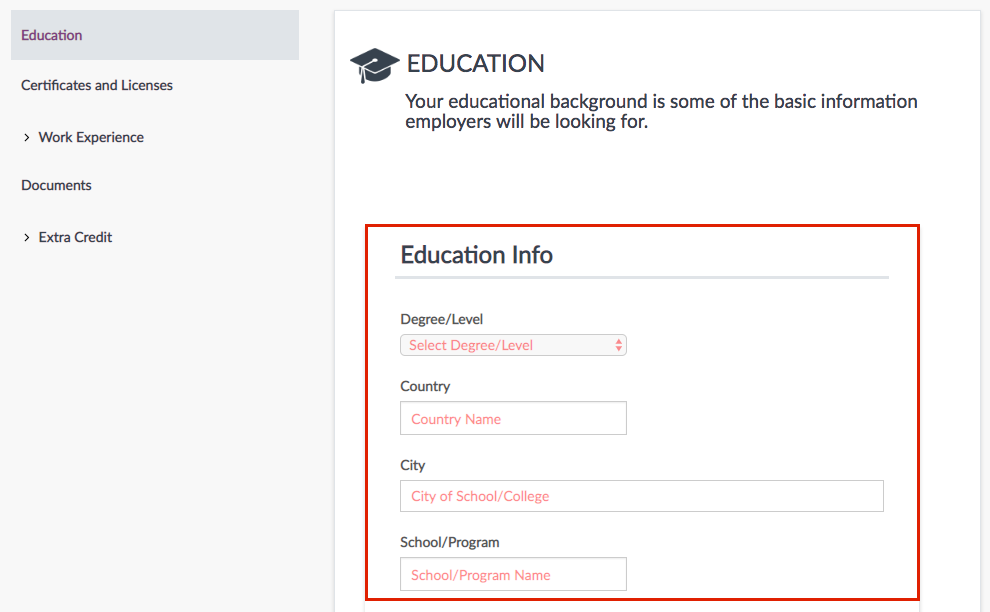The image size is (990, 612).
Task: Click the Degree/Level label
Action: 441,318
